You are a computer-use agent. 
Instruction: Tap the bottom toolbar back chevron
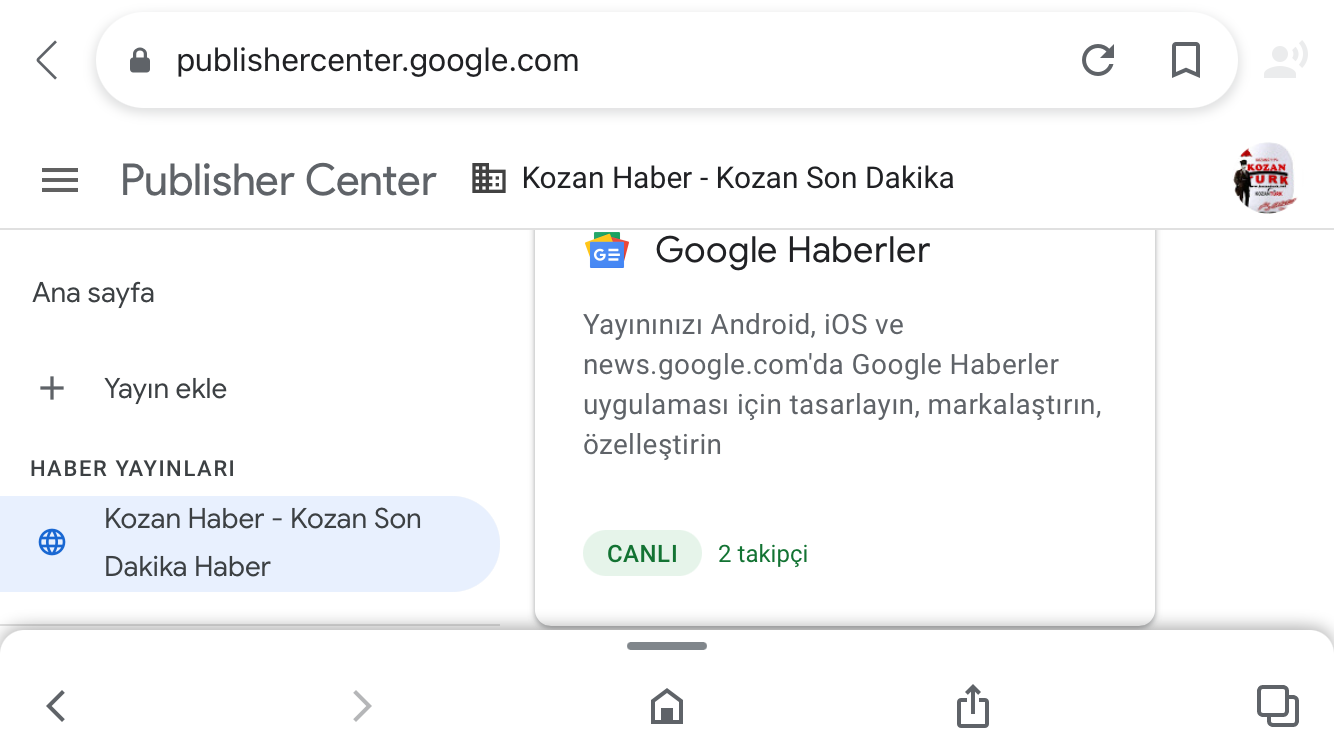tap(56, 706)
